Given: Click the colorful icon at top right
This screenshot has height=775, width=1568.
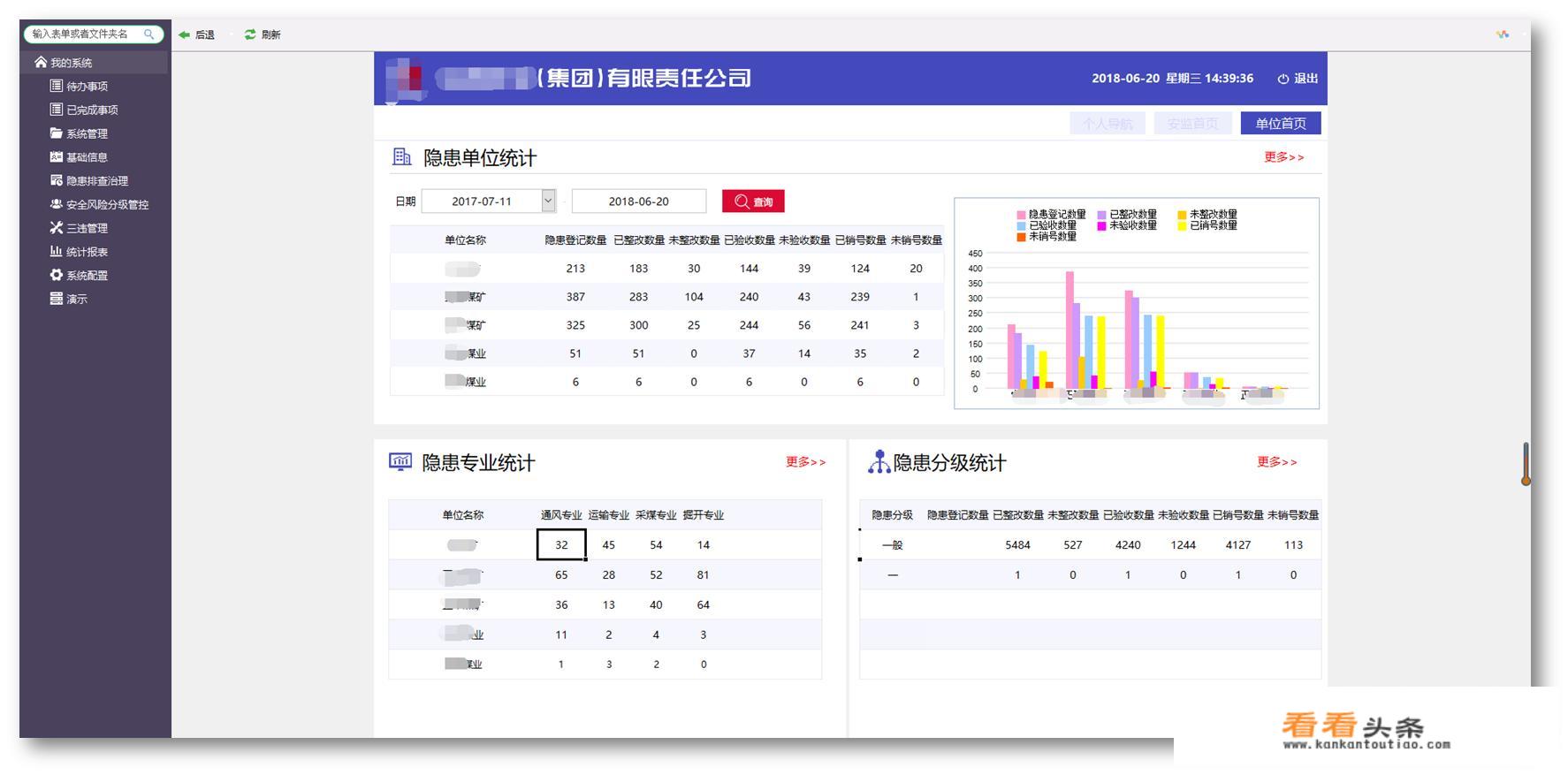Looking at the screenshot, I should pyautogui.click(x=1503, y=34).
